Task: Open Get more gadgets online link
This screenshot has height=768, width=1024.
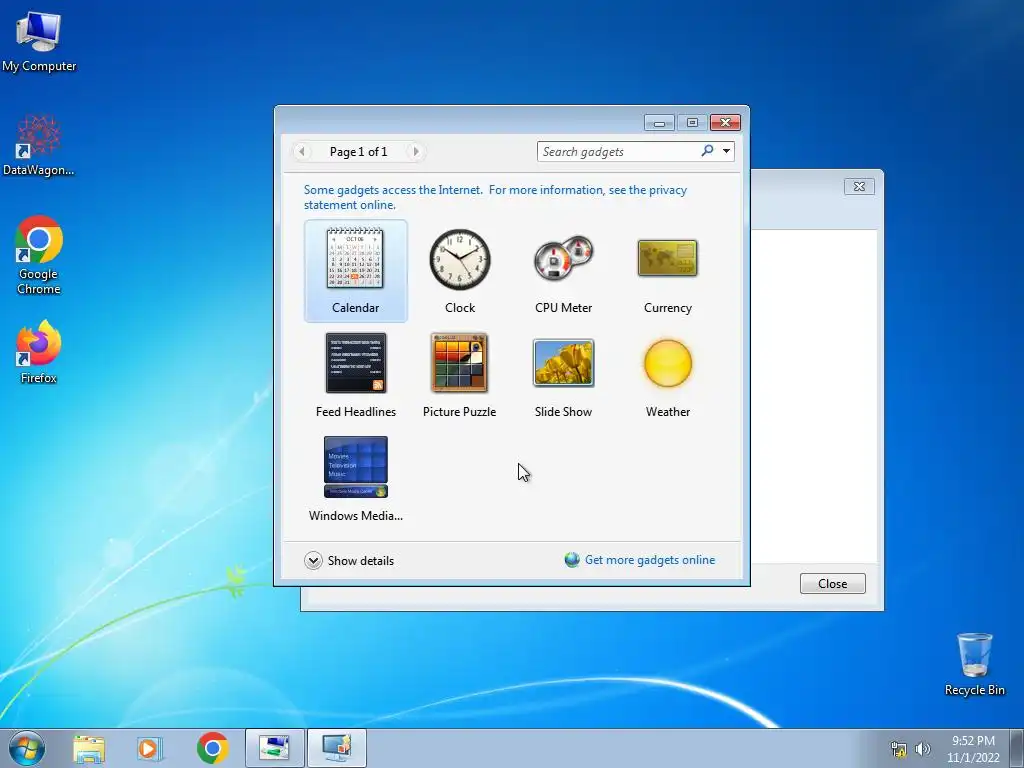Action: (650, 560)
